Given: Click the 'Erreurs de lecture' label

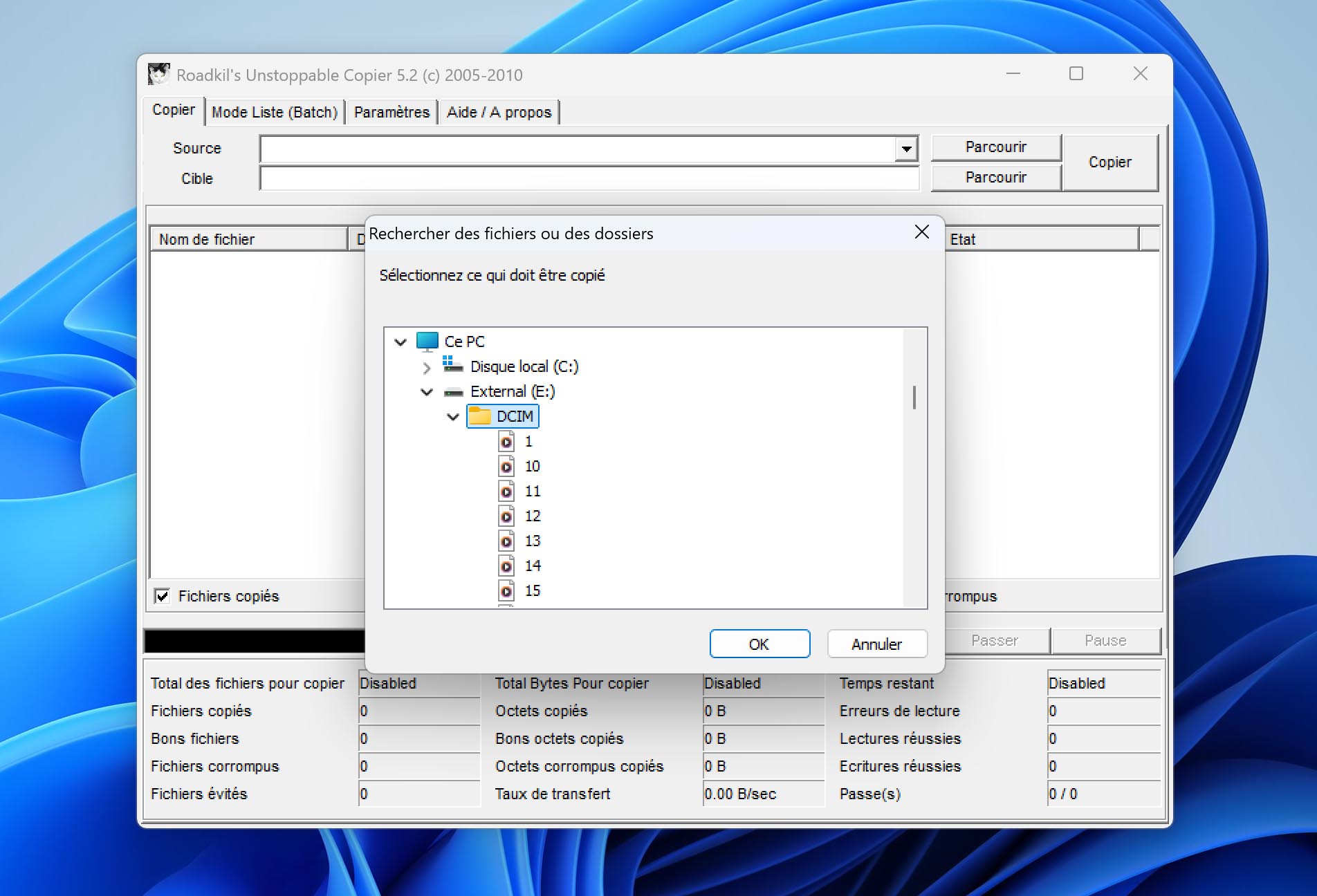Looking at the screenshot, I should pyautogui.click(x=899, y=711).
